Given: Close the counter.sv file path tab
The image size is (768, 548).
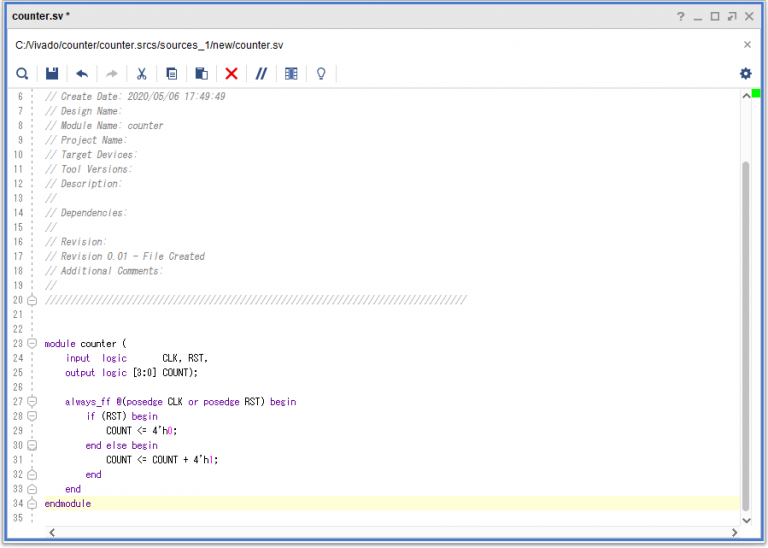Looking at the screenshot, I should click(x=747, y=45).
